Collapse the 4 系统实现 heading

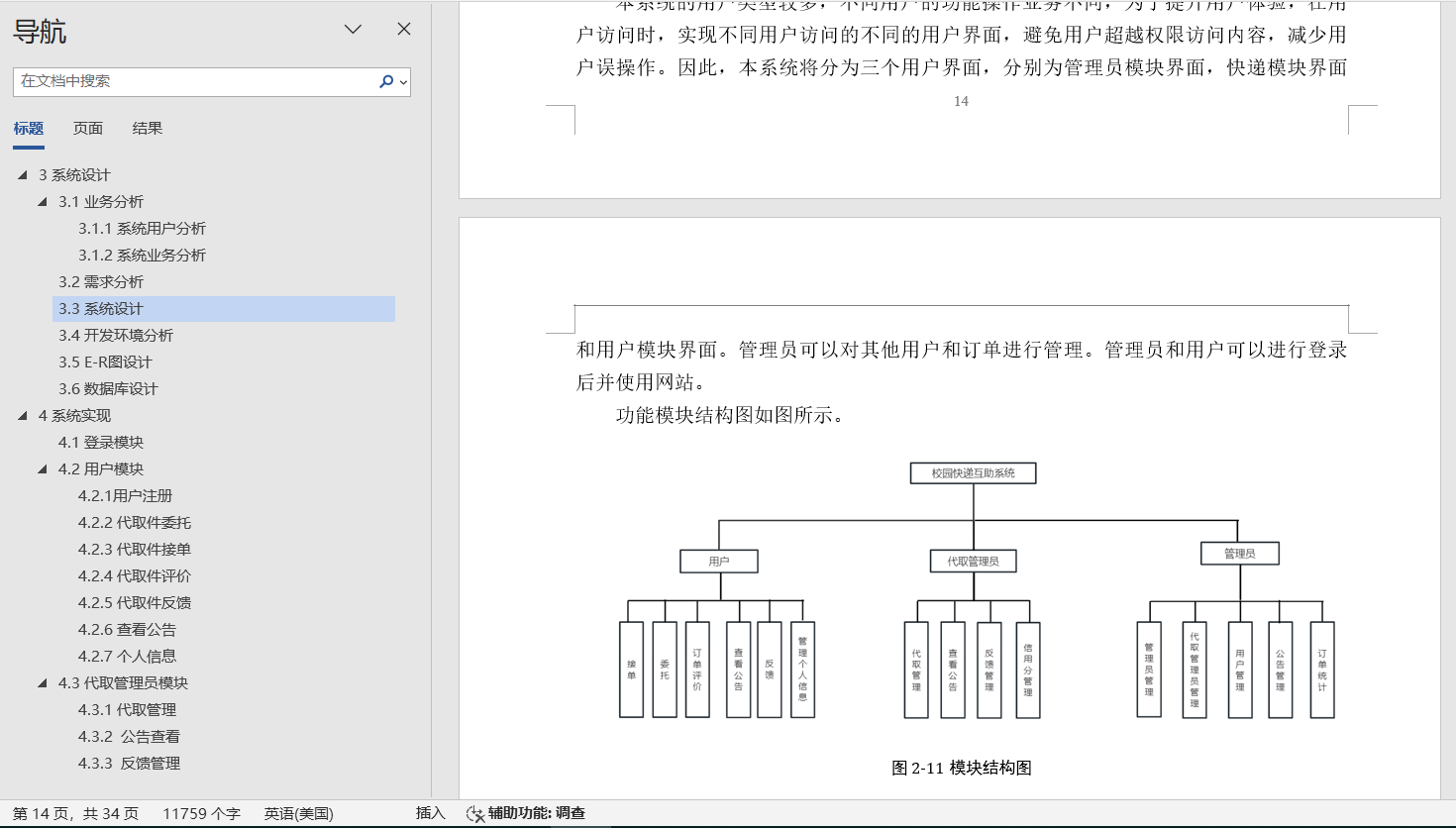[x=23, y=416]
